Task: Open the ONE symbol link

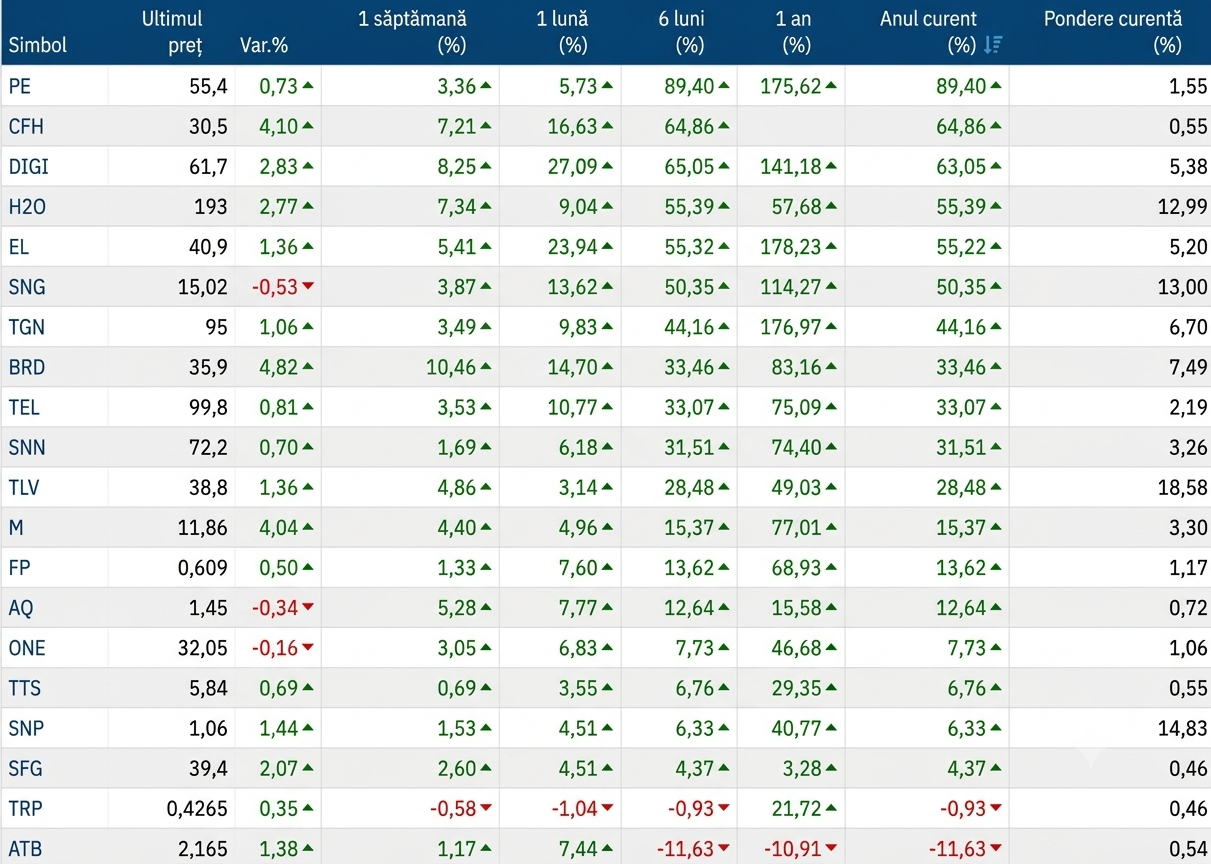Action: tap(27, 647)
